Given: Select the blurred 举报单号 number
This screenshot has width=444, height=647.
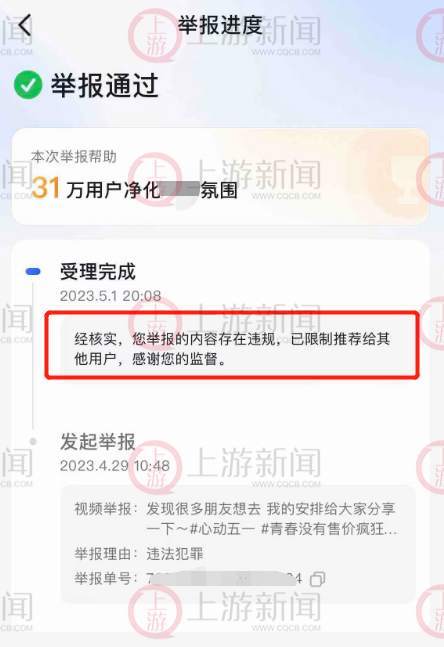Looking at the screenshot, I should coord(224,579).
